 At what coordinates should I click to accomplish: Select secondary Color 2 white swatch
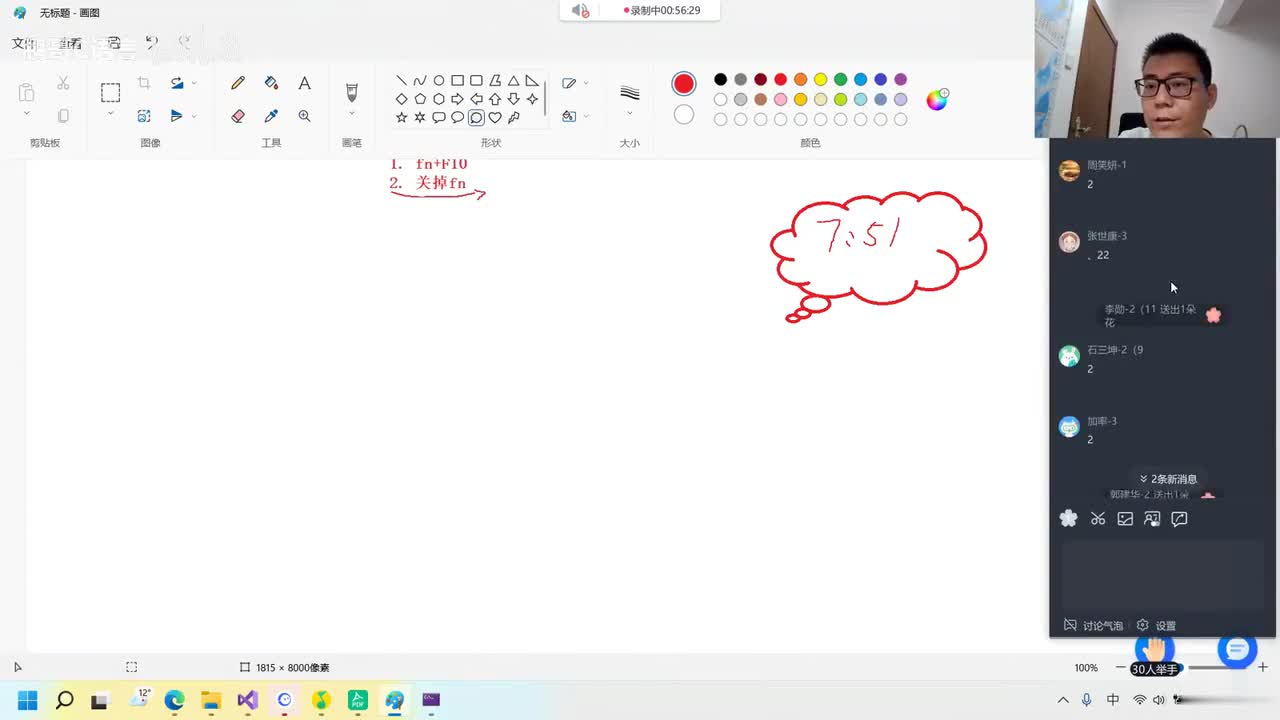coord(684,115)
